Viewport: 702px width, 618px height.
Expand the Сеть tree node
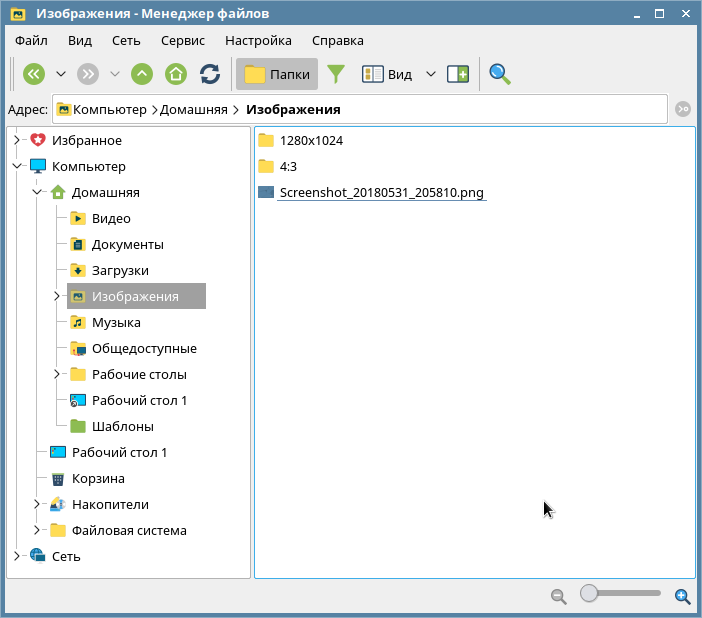17,556
